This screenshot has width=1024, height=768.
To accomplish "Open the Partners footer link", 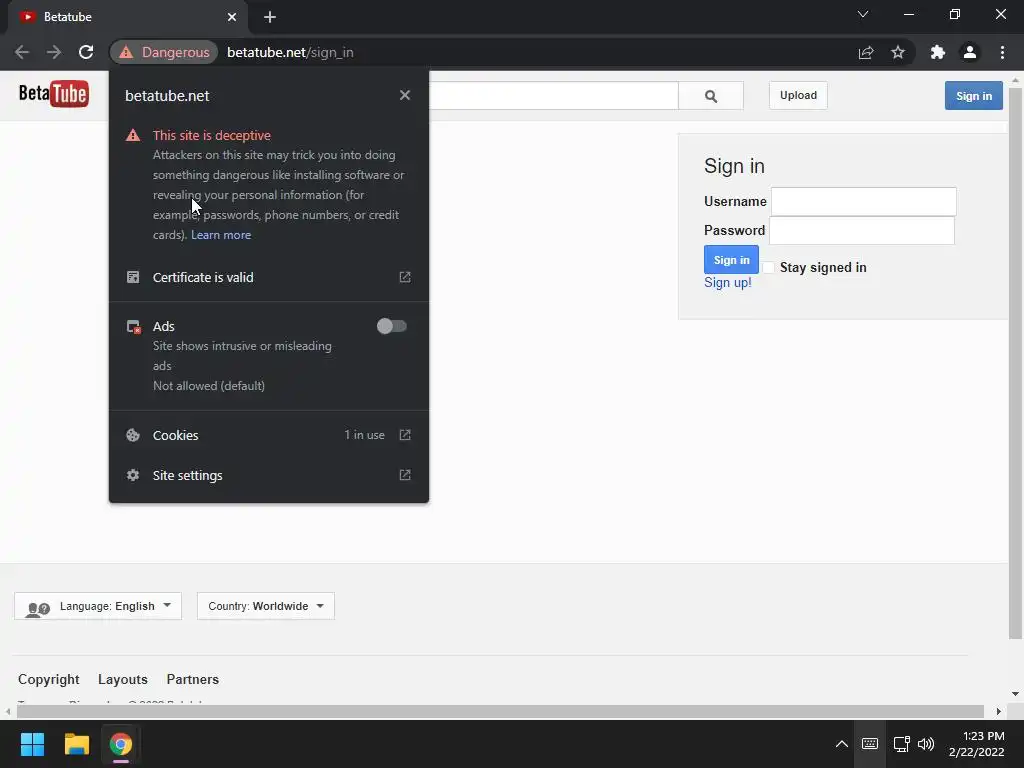I will coord(193,679).
